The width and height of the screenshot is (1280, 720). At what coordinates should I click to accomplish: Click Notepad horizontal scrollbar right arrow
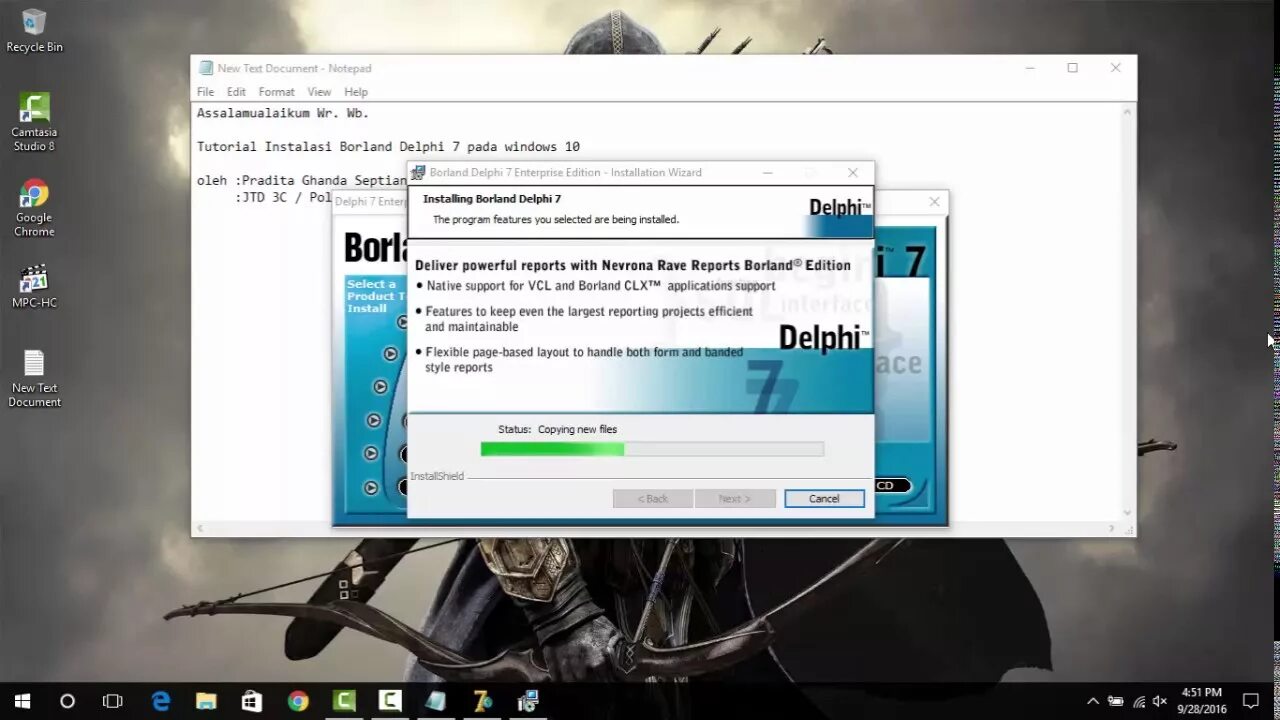(x=1112, y=528)
